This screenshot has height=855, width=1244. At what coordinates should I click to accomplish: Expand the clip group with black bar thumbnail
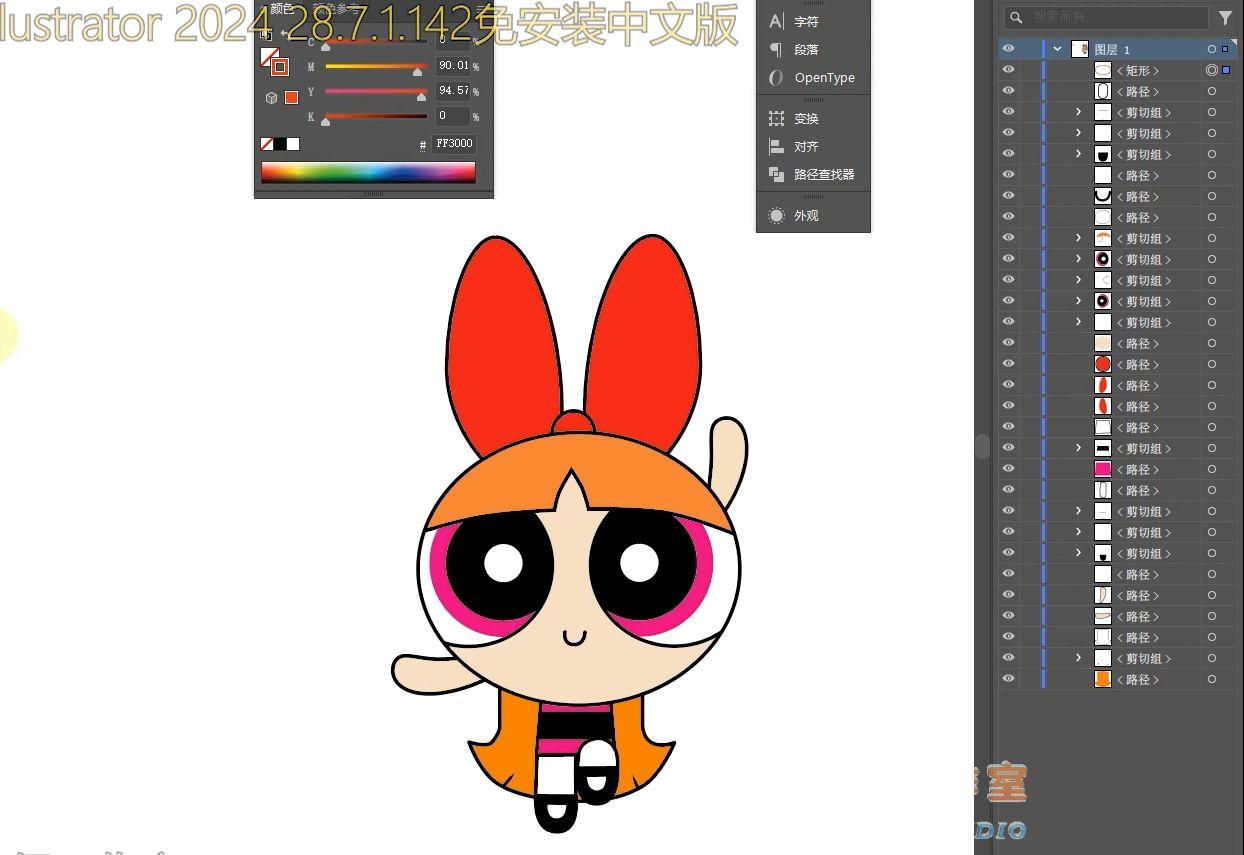(1078, 448)
